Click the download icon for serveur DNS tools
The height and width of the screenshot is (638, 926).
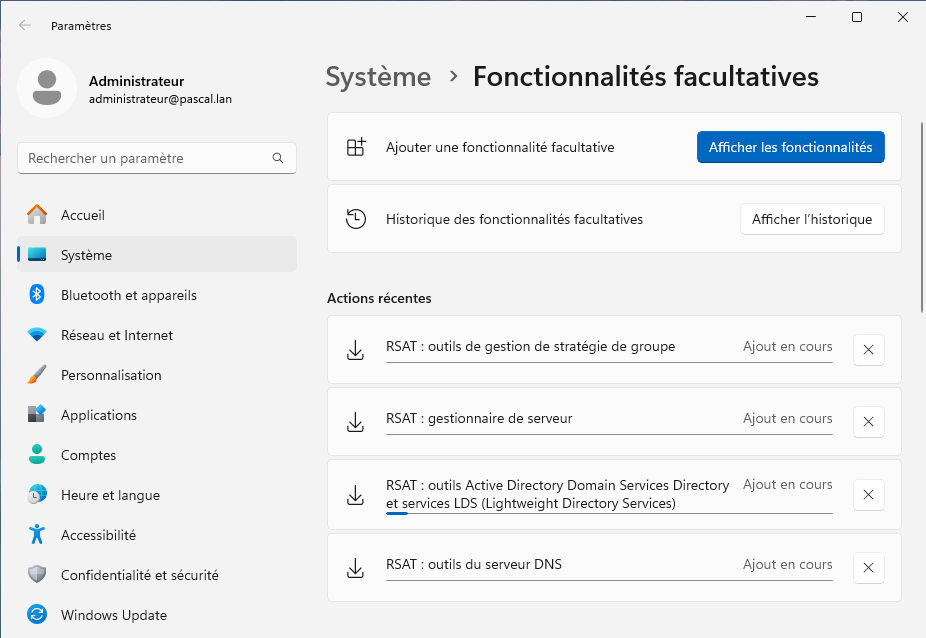click(356, 568)
